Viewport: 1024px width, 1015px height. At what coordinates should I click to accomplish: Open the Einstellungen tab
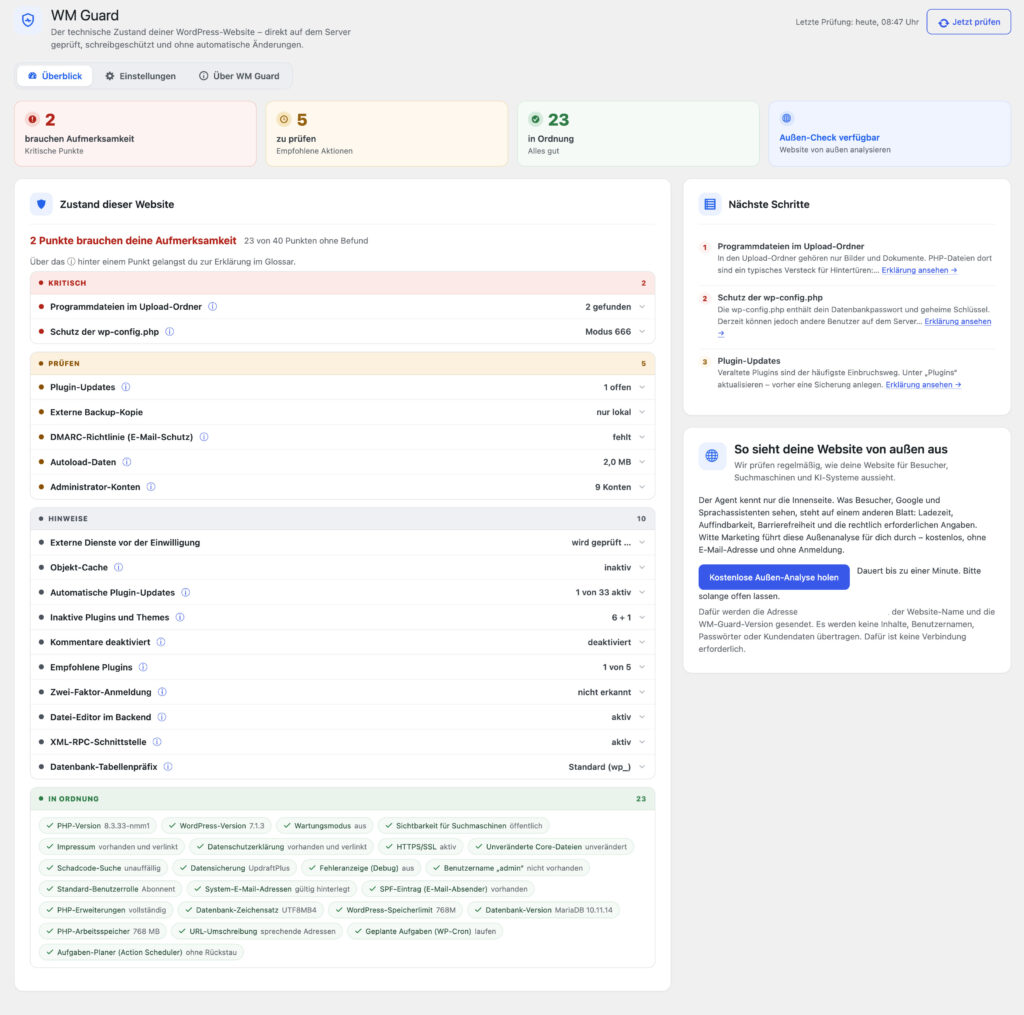pyautogui.click(x=140, y=76)
